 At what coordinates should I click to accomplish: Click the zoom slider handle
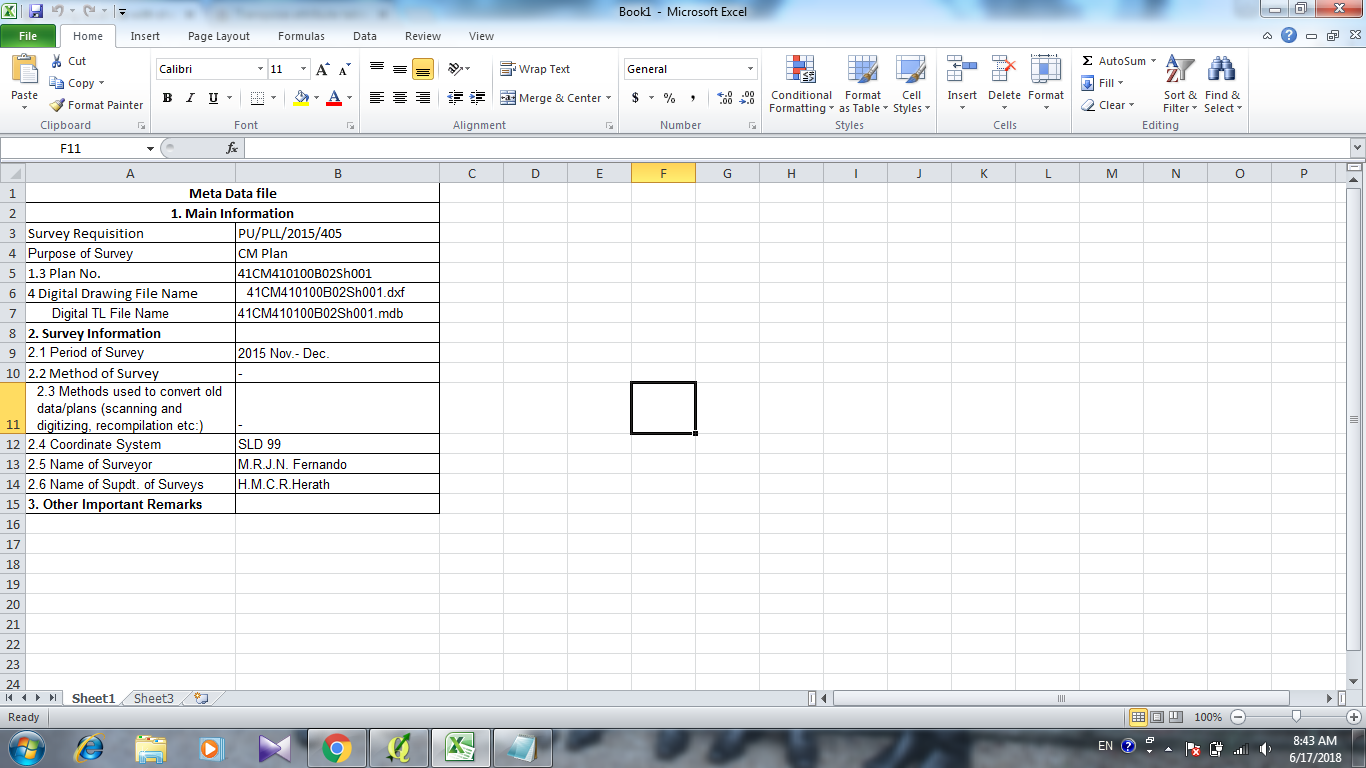(1296, 717)
